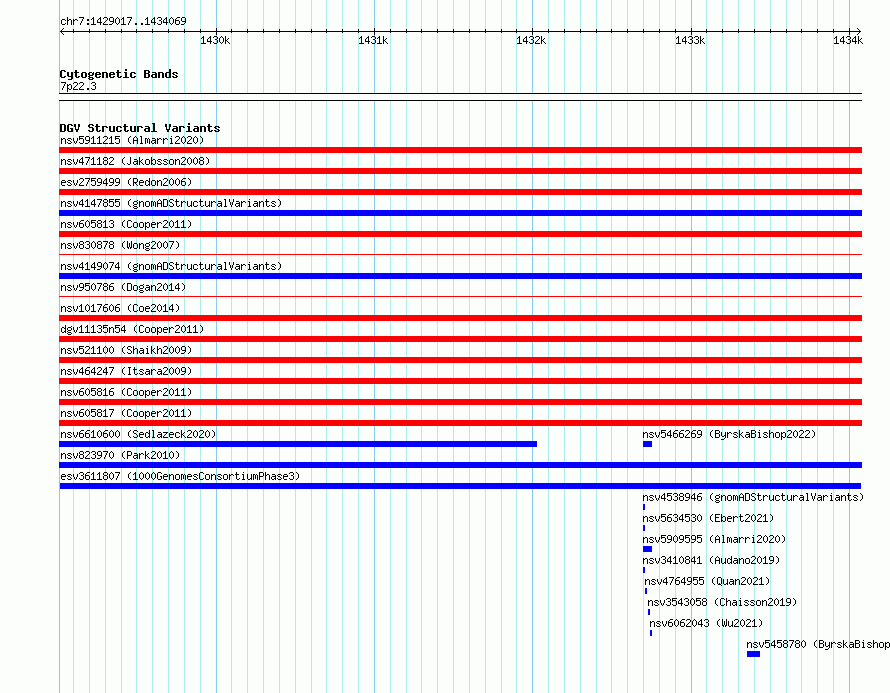This screenshot has height=693, width=890.
Task: Click the 1431k ruler tick label
Action: pyautogui.click(x=373, y=40)
